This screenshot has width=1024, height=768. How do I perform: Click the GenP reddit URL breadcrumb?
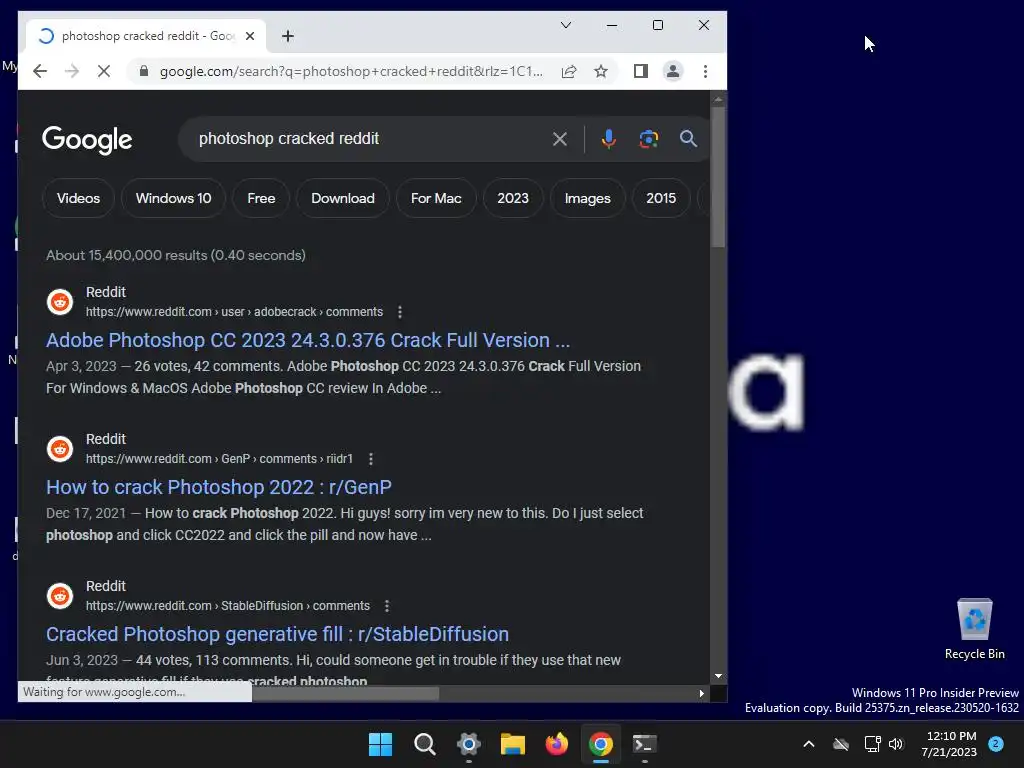click(219, 459)
